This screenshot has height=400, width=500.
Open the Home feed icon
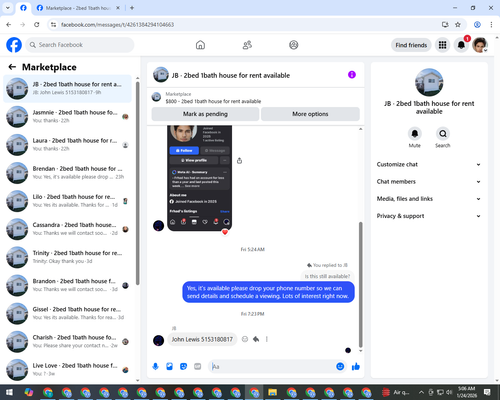(200, 45)
